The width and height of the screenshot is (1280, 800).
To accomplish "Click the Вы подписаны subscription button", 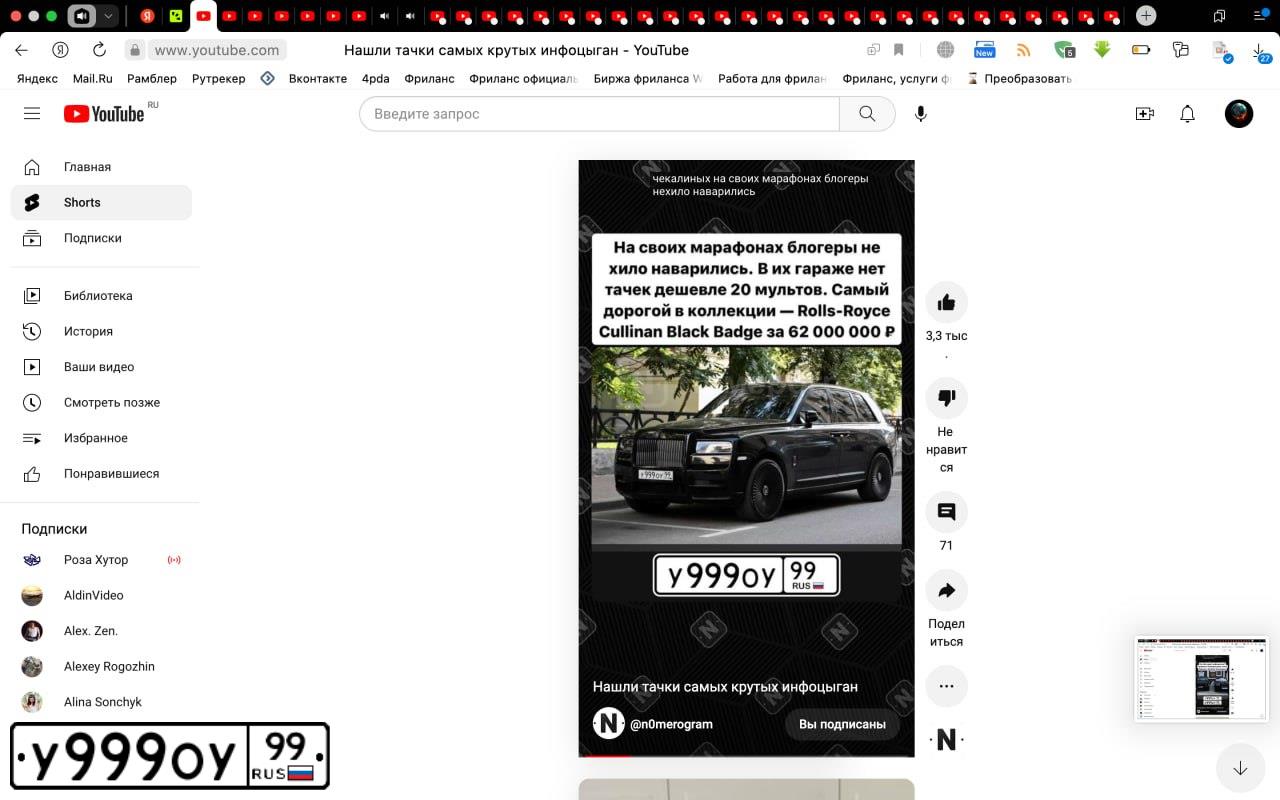I will pos(842,724).
